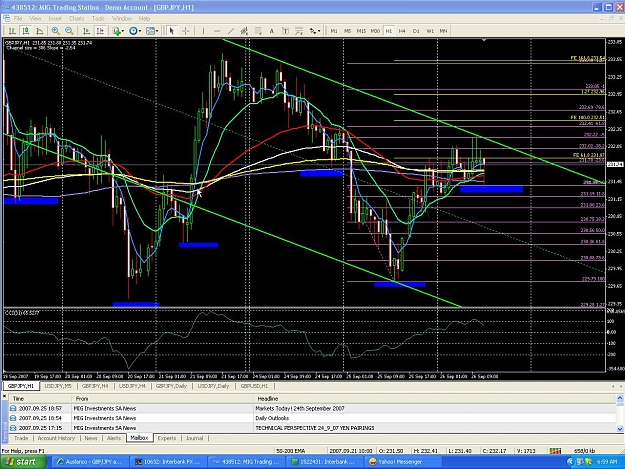Open the Experts terminal tab
625x469 pixels.
click(167, 438)
